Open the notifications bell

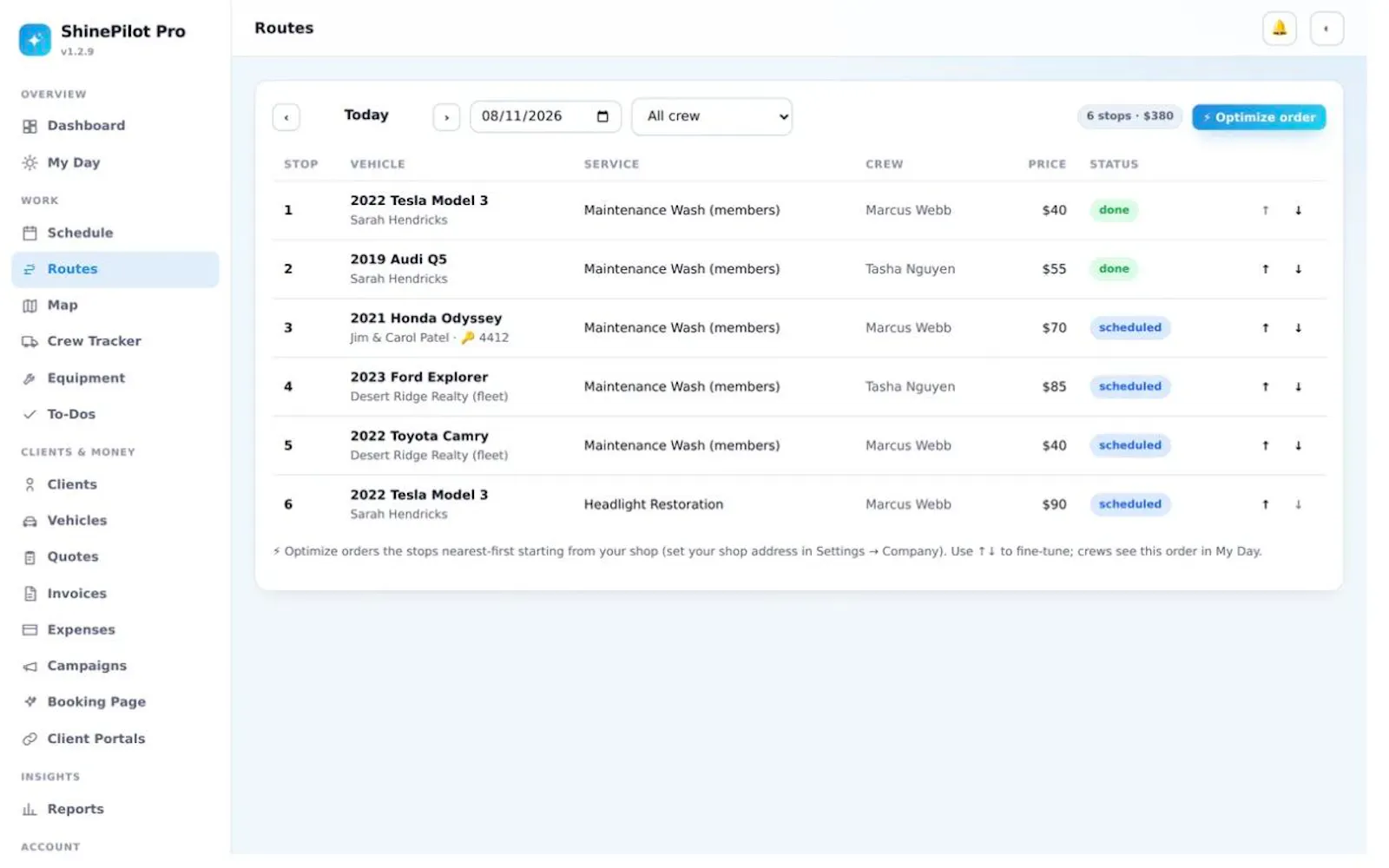(x=1279, y=29)
